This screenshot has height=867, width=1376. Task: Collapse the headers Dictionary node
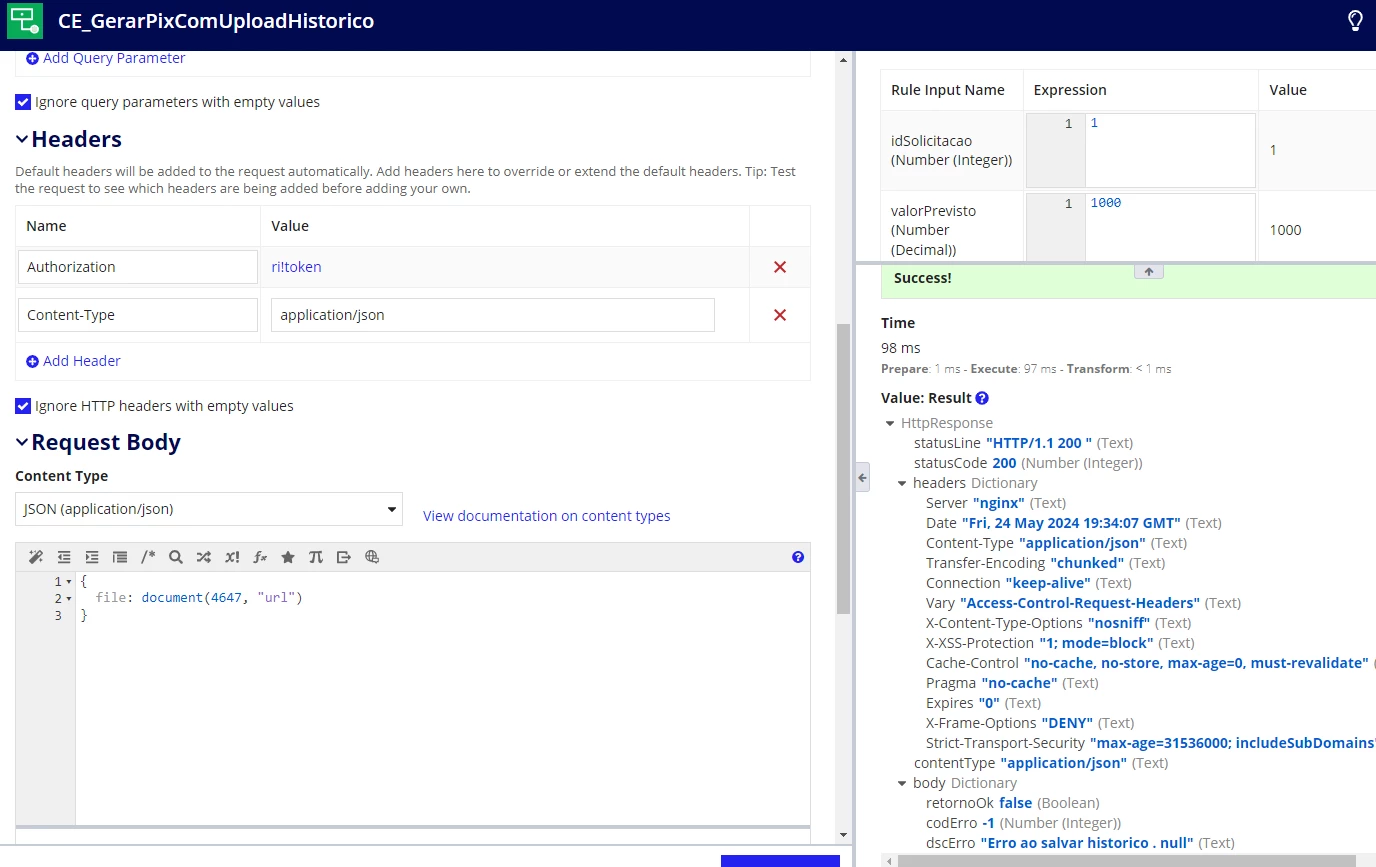tap(902, 483)
